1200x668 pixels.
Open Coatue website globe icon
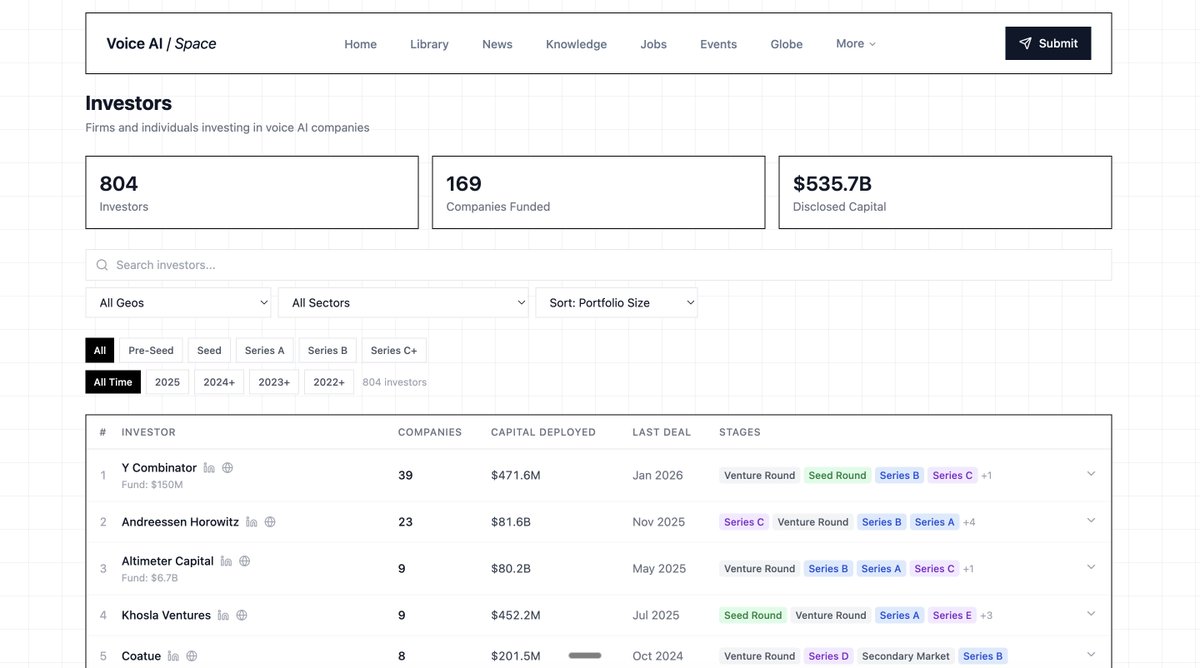(191, 656)
